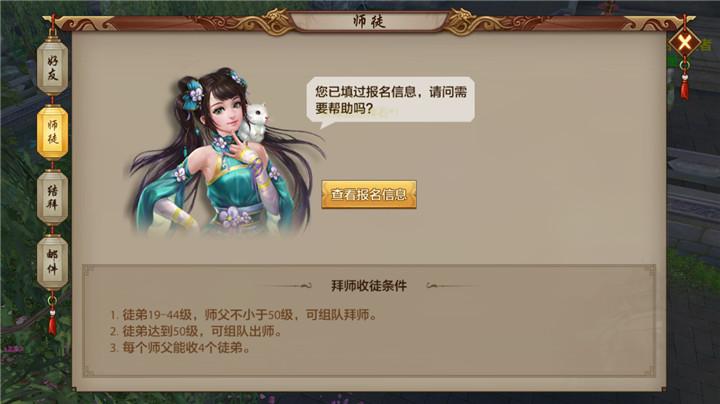Select the highlighted 师徒 lantern tab
This screenshot has height=404, width=720.
[x=52, y=132]
